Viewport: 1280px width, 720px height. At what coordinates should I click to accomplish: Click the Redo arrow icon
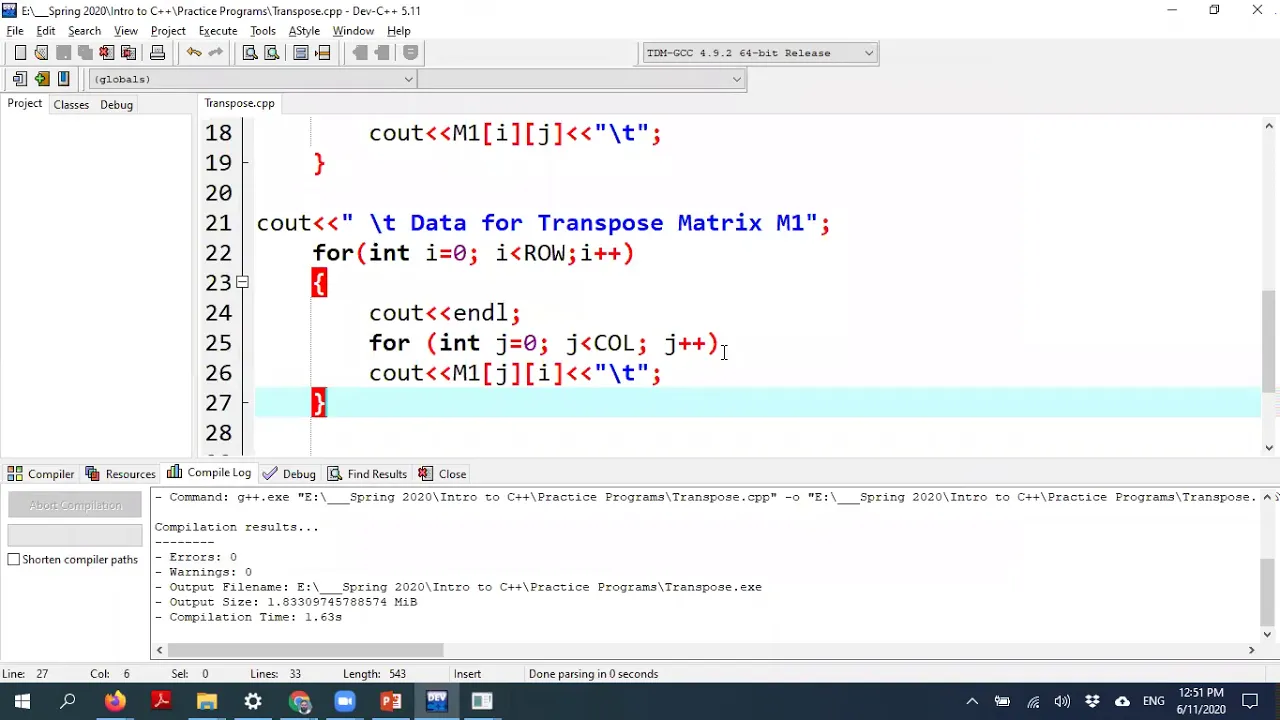(x=215, y=53)
